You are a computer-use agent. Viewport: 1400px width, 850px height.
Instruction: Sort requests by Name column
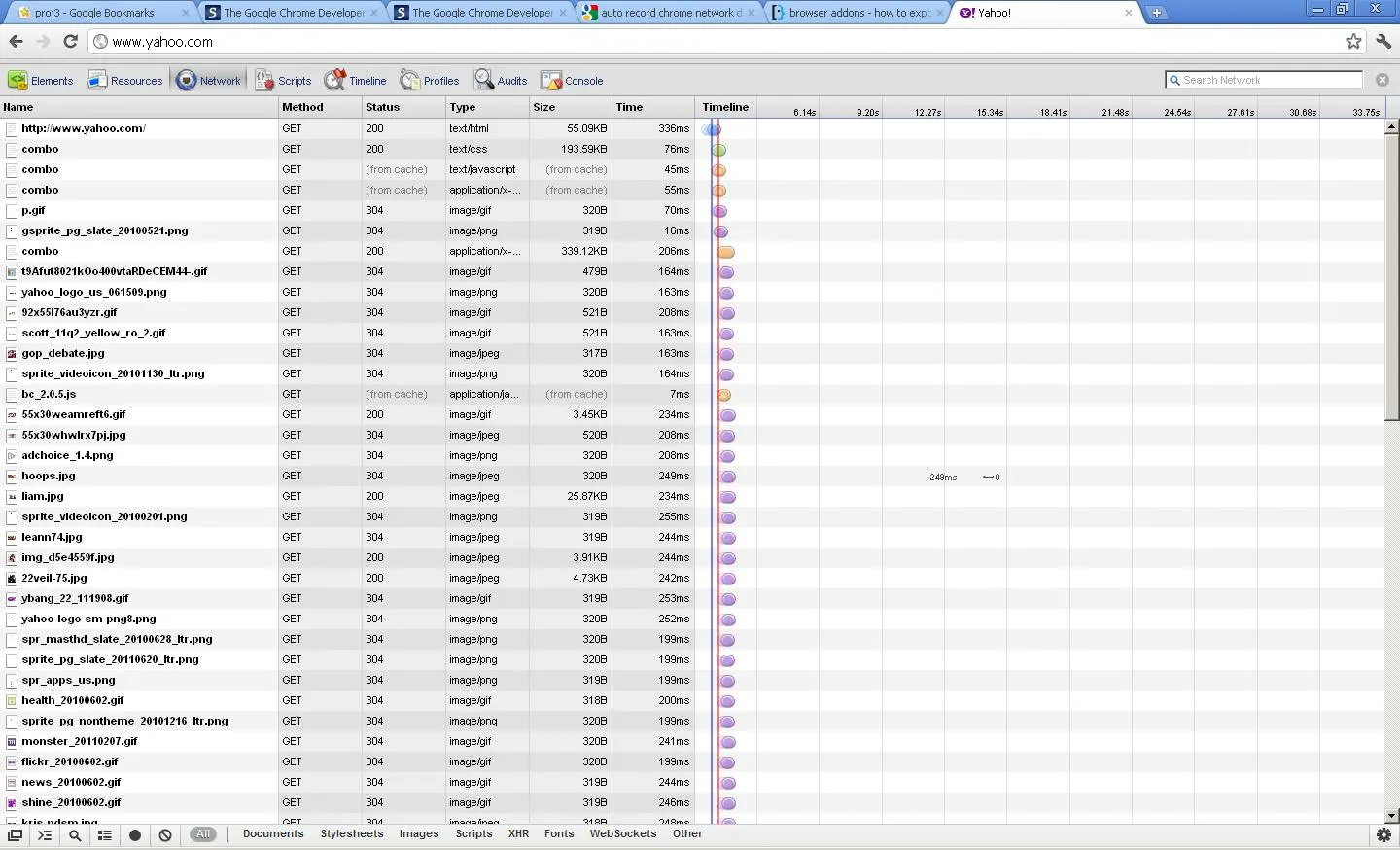(139, 107)
